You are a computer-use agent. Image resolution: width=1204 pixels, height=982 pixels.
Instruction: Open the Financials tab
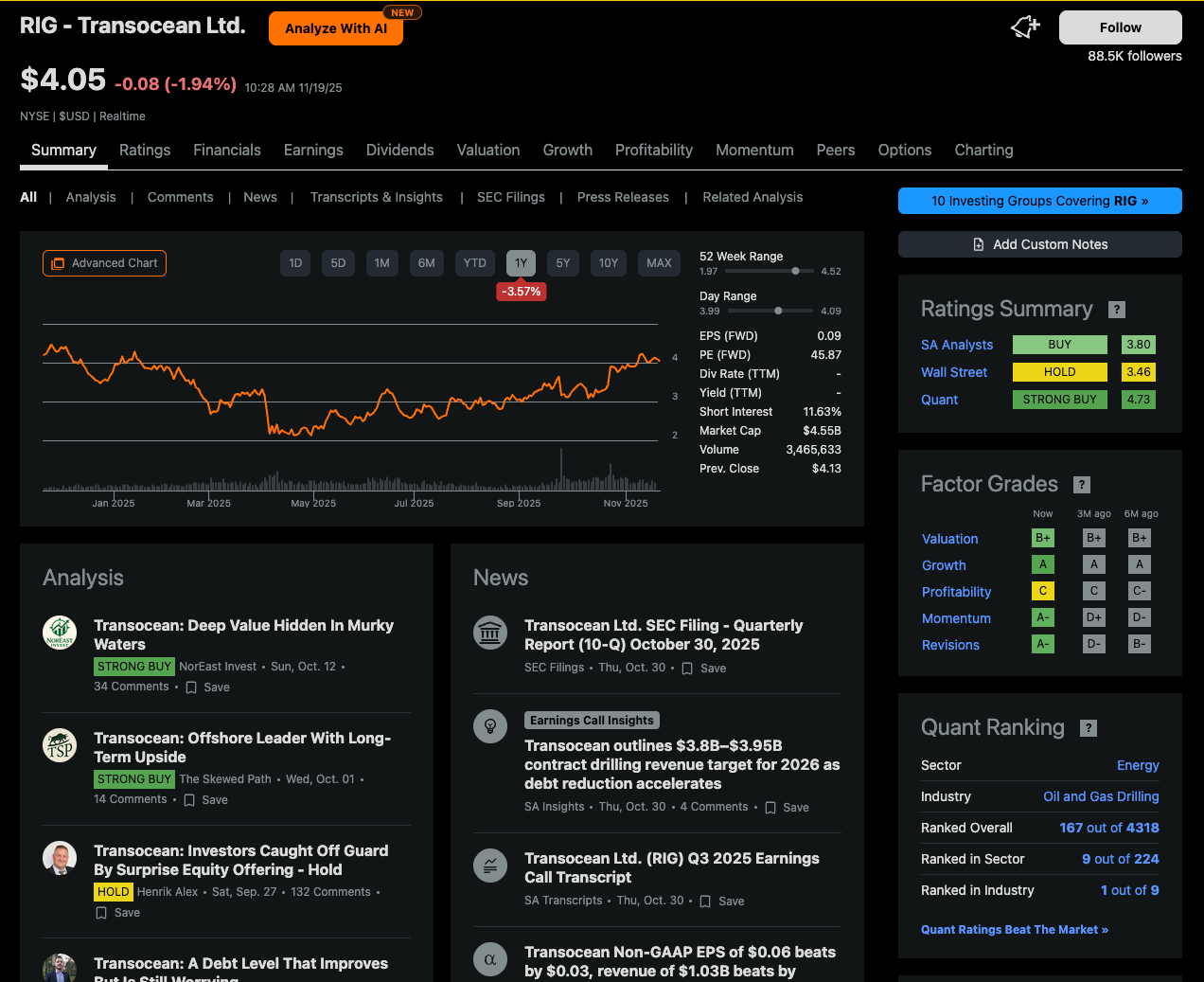(x=227, y=150)
